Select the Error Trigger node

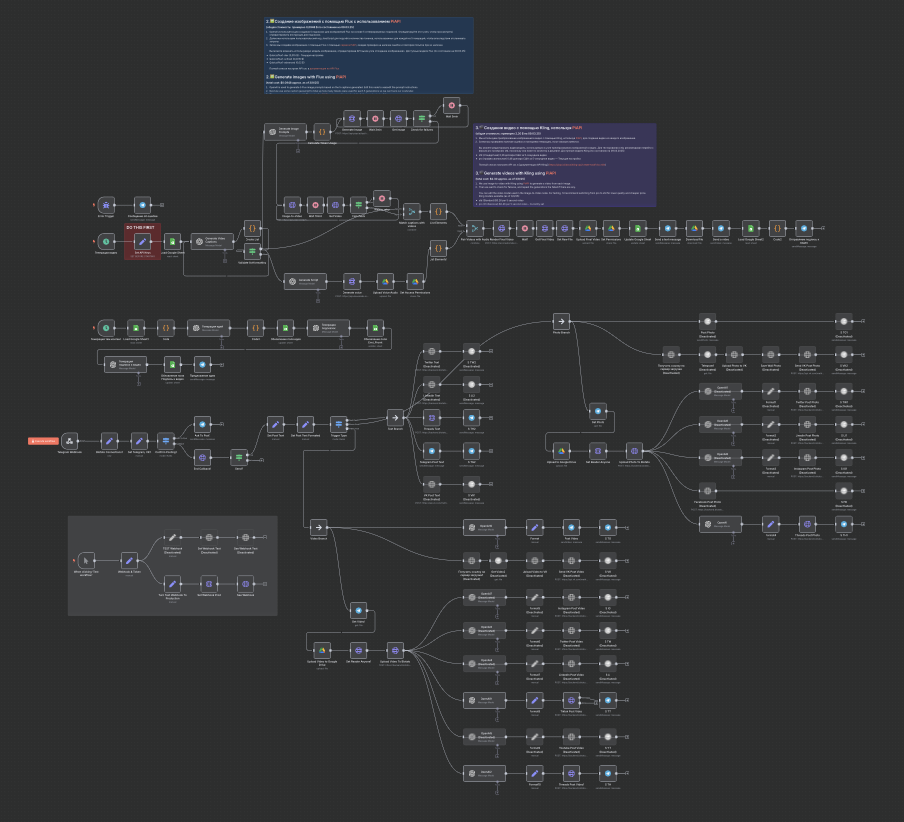106,205
